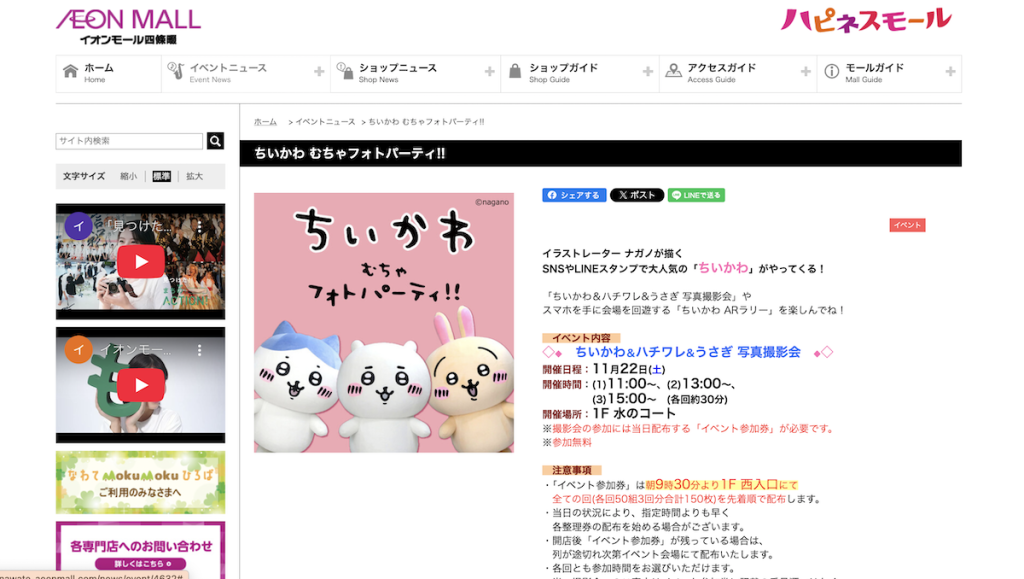Click into the サイト内検索 search field
The width and height of the screenshot is (1024, 579).
coord(130,141)
